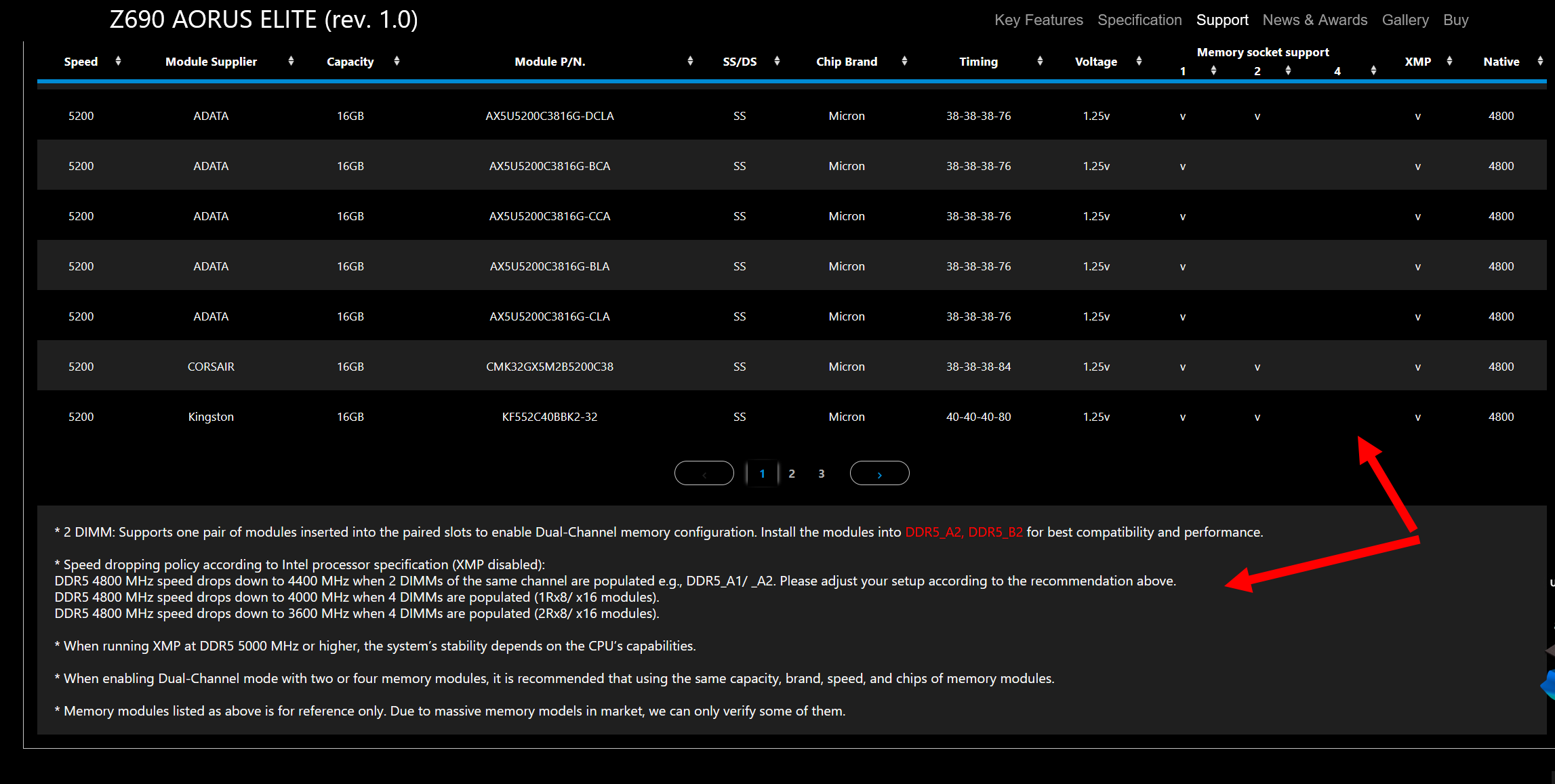Screen dimensions: 1555x784
Task: Toggle SS/DS column sort arrows
Action: 777,61
